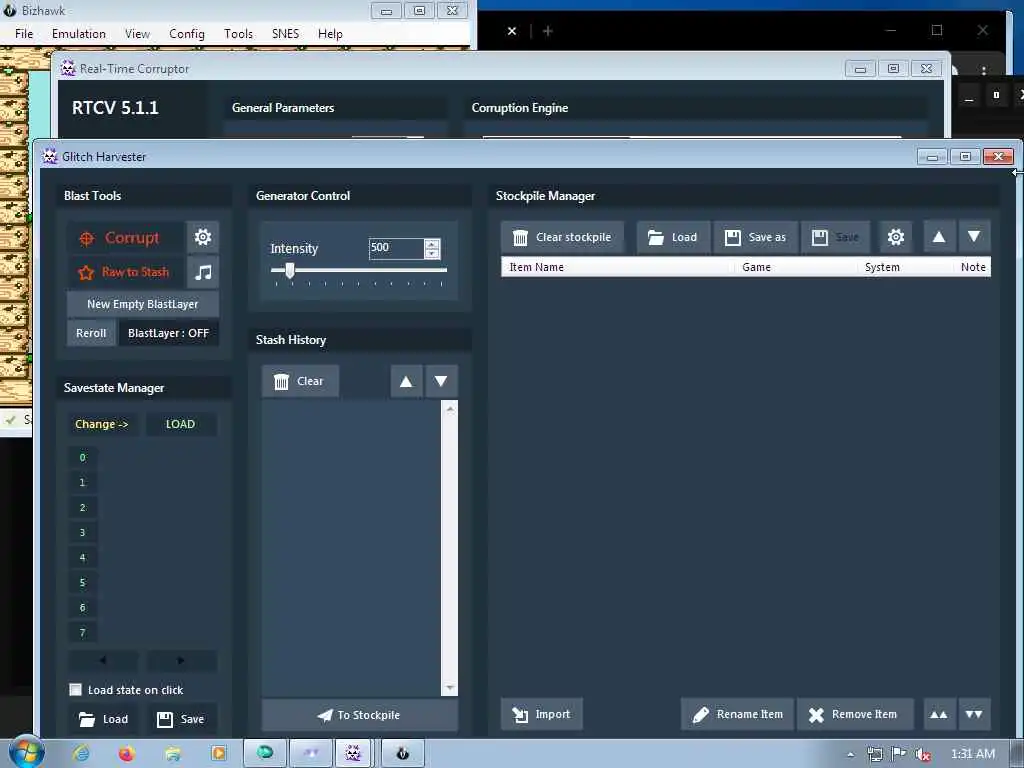Select savestate slot 3

coord(82,533)
